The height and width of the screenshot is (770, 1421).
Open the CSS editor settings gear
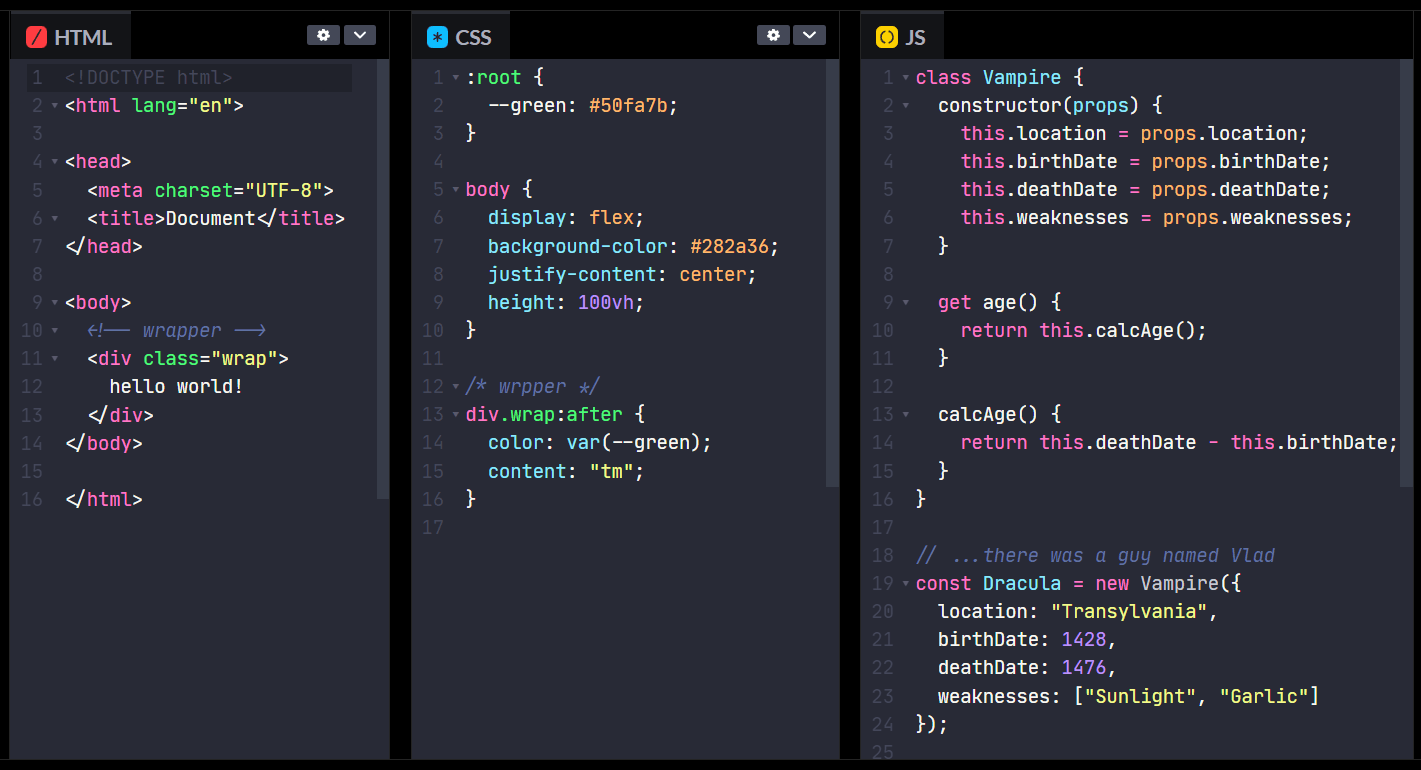click(x=773, y=34)
